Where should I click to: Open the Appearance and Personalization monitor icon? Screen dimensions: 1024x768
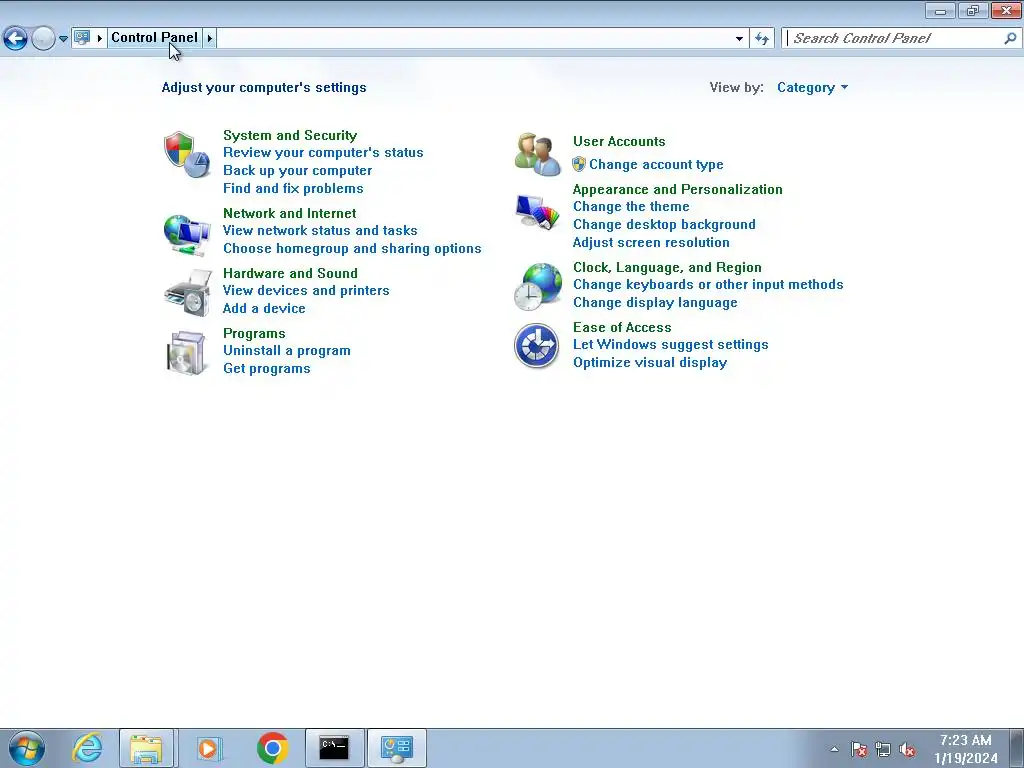pyautogui.click(x=537, y=212)
